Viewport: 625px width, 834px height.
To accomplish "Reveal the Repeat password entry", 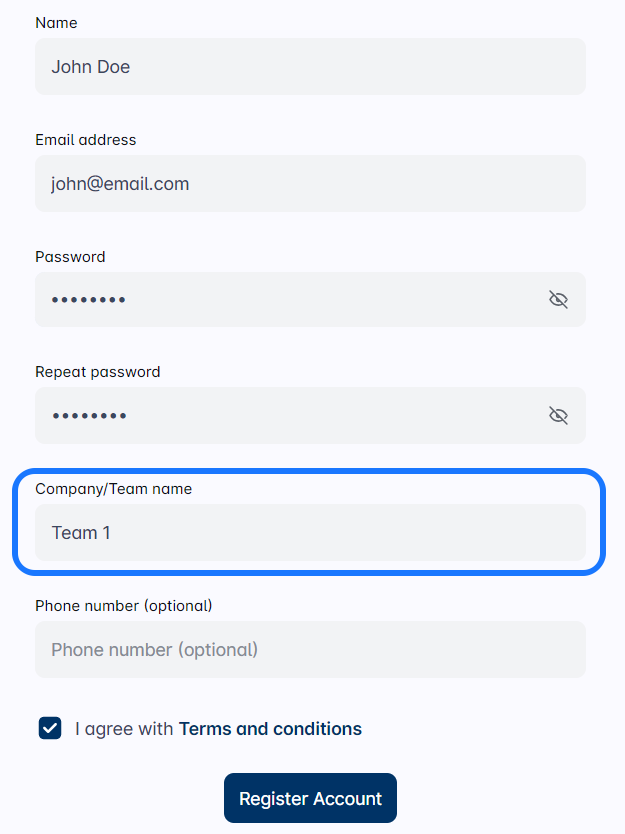I will pos(558,415).
